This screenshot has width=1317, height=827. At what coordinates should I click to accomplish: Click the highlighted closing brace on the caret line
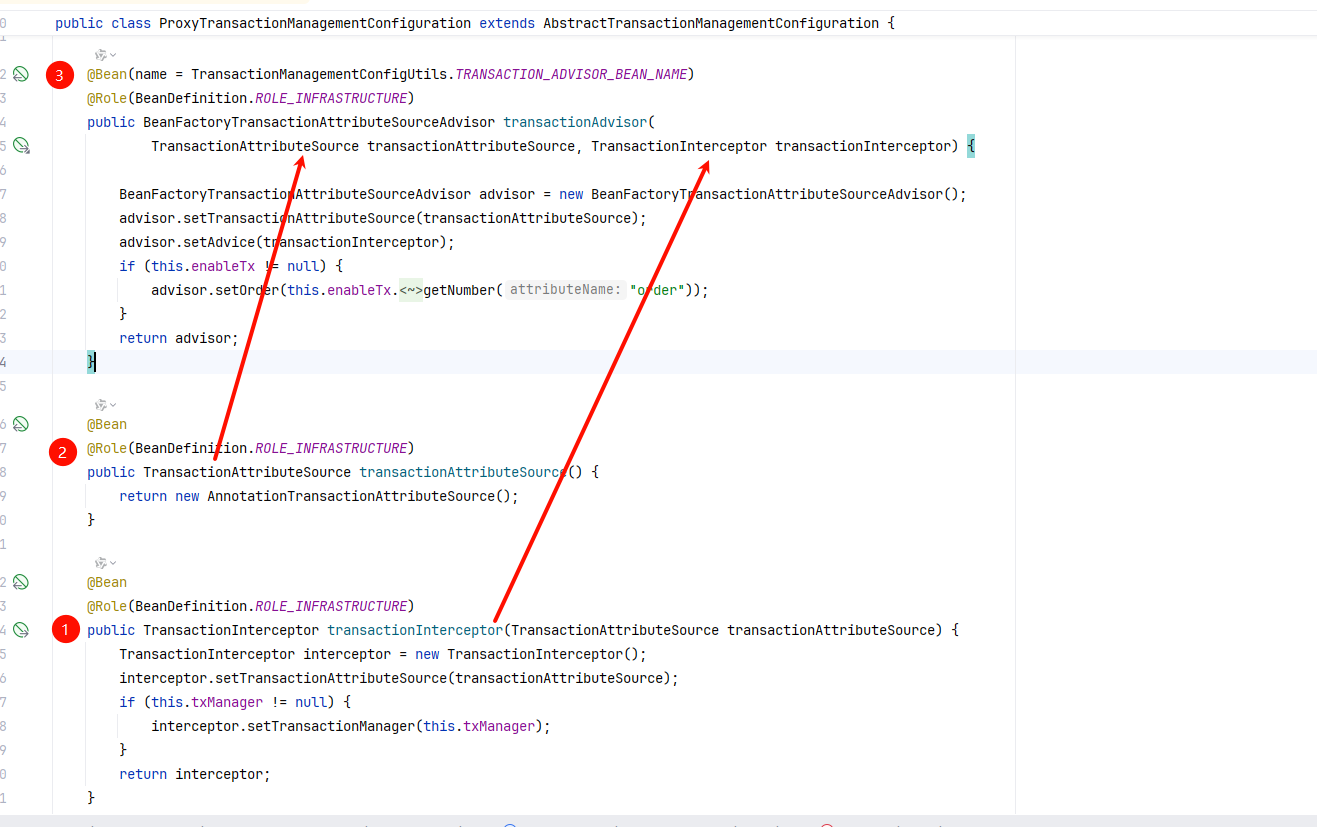(x=91, y=362)
